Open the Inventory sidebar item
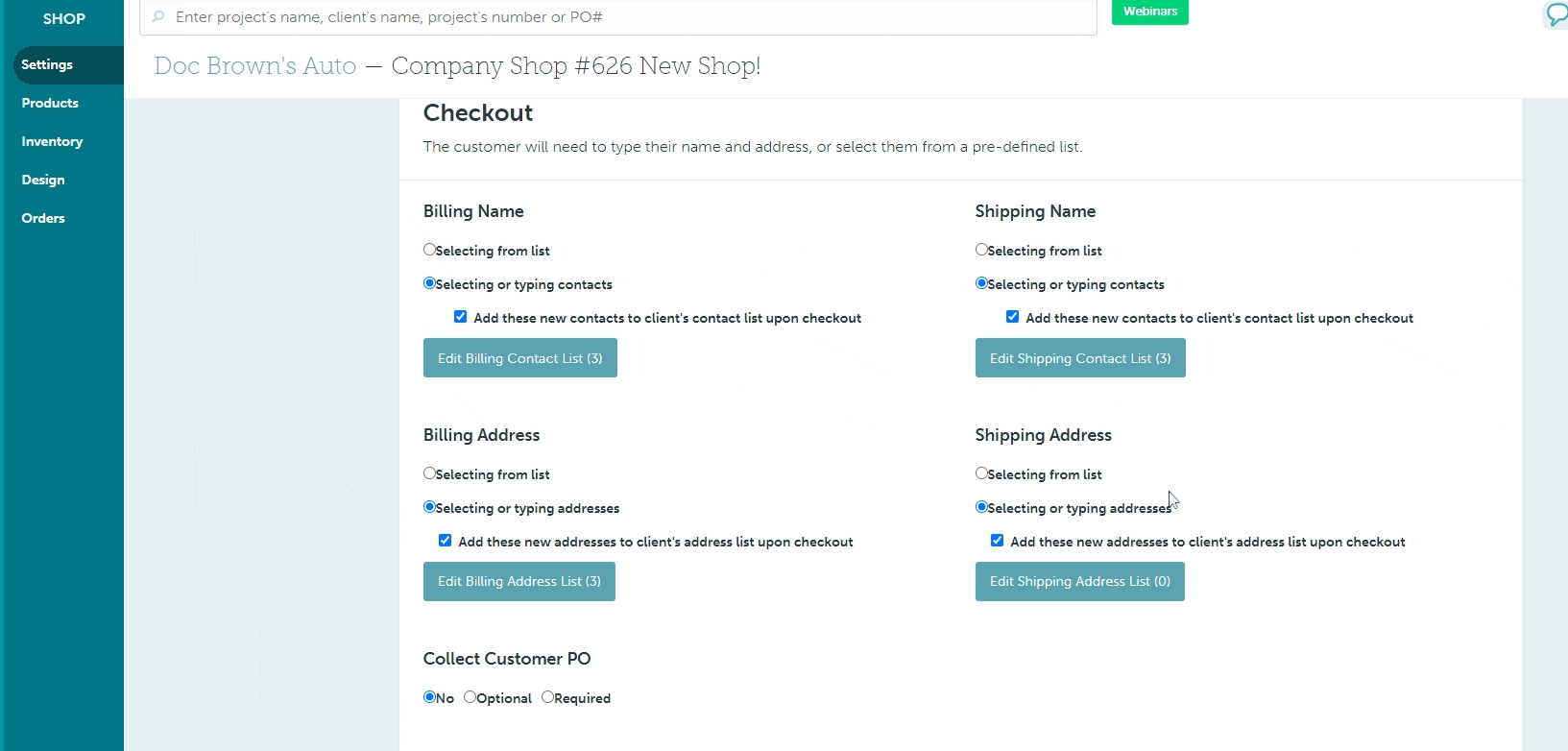 [x=52, y=141]
